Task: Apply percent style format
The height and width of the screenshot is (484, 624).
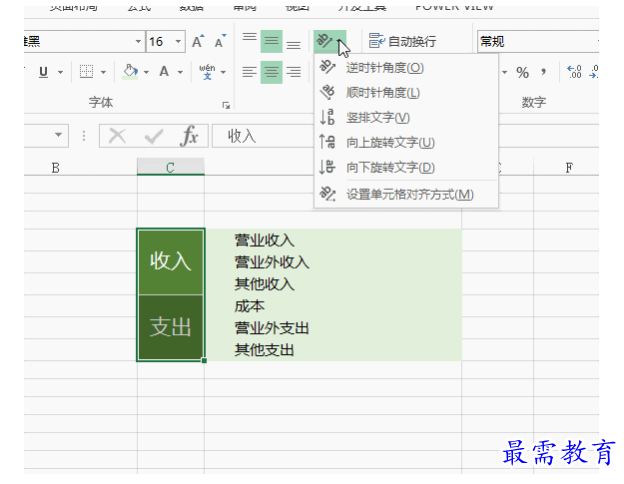Action: click(x=523, y=72)
